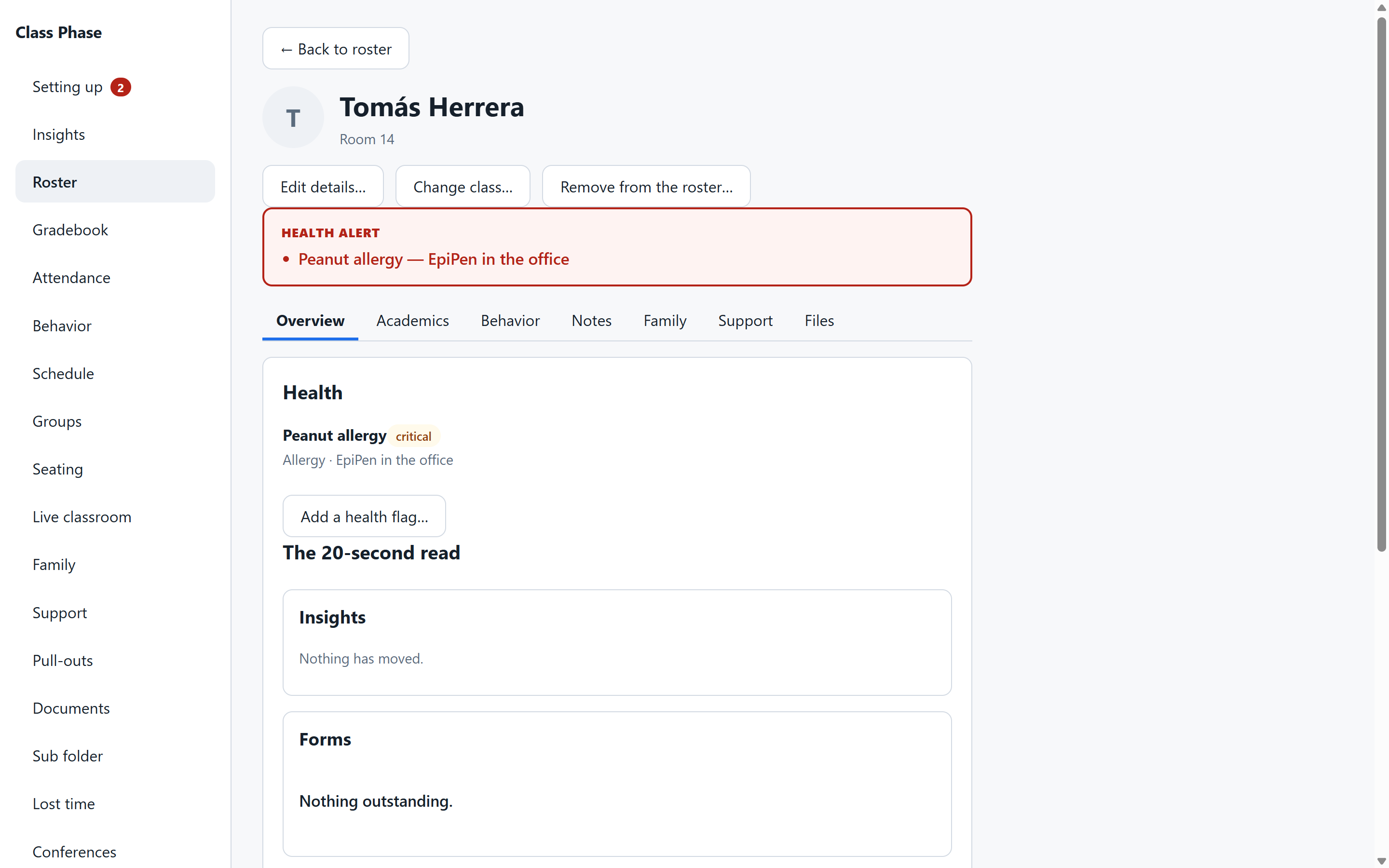
Task: Click the Back to roster button
Action: [336, 49]
